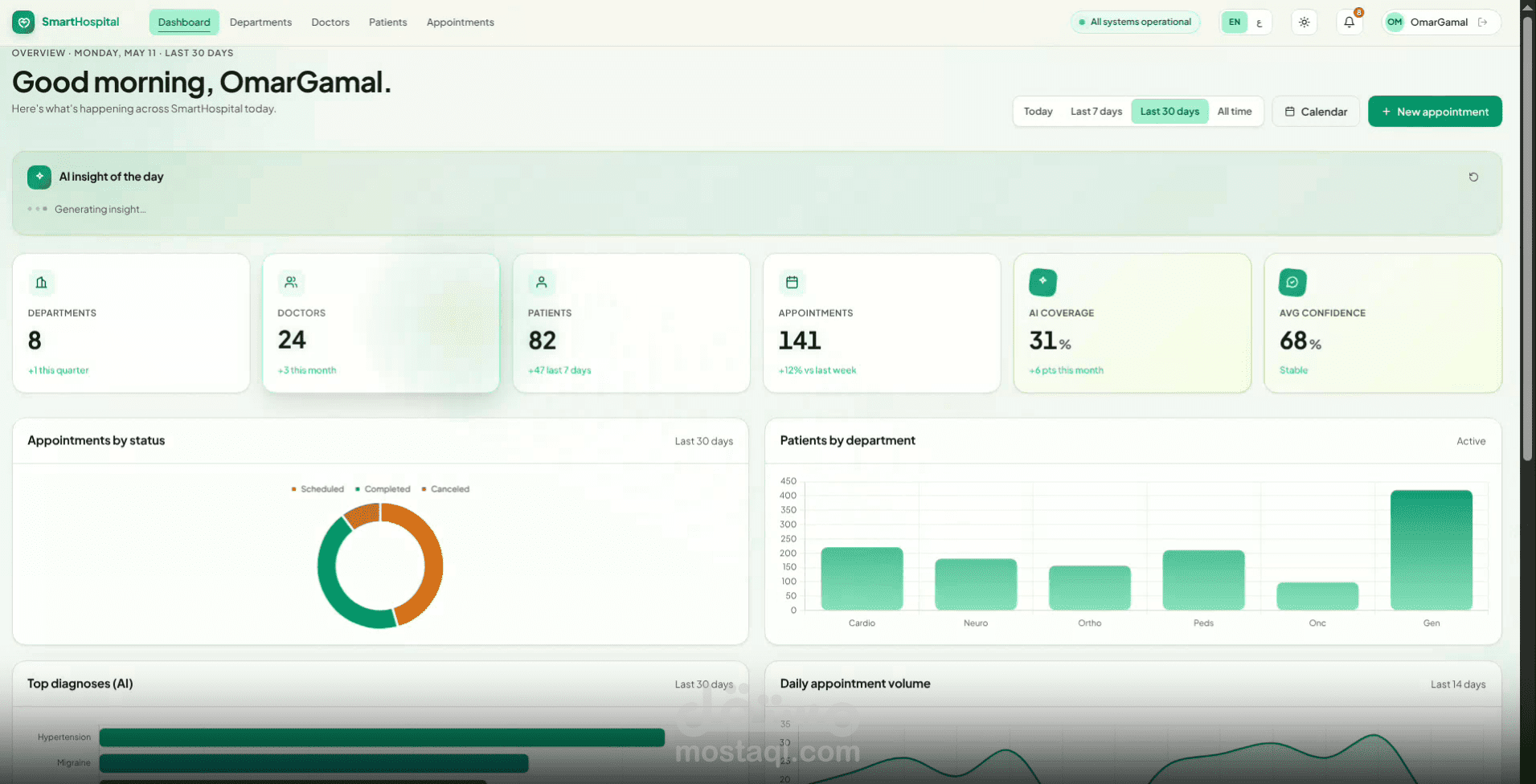Image resolution: width=1536 pixels, height=784 pixels.
Task: Click the Cardio department bar
Action: click(862, 578)
